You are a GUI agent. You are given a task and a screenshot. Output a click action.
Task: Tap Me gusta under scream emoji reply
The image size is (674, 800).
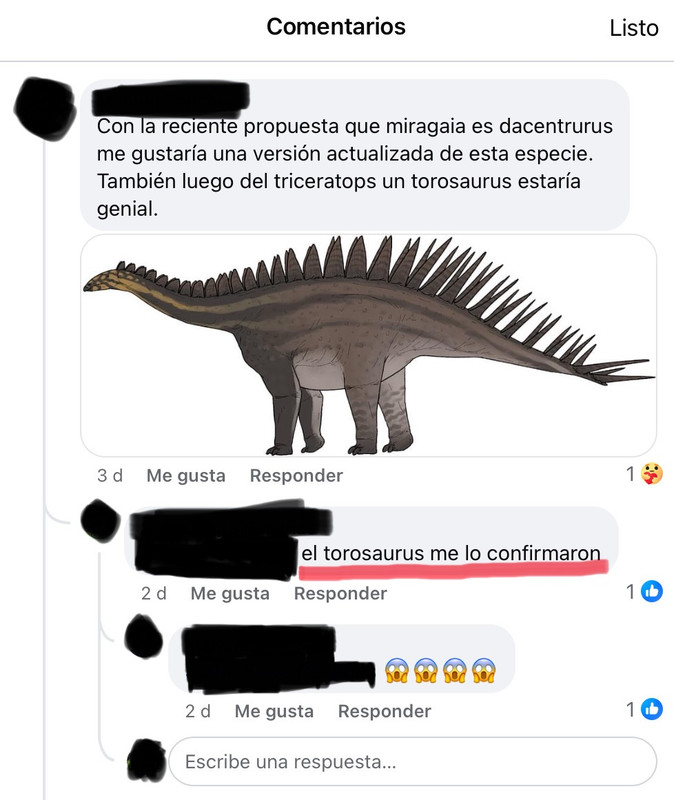click(x=274, y=711)
